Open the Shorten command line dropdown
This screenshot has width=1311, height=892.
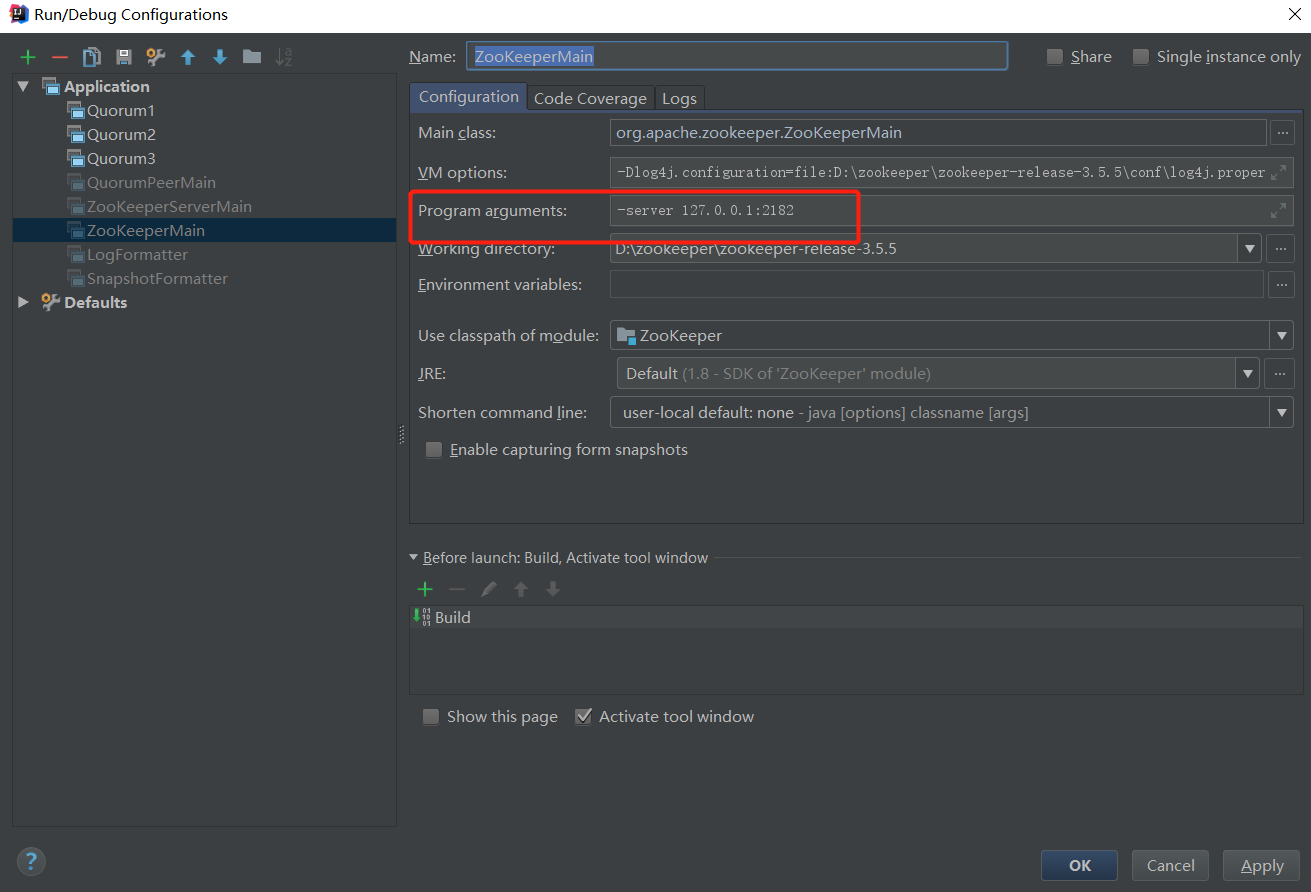[x=1280, y=412]
